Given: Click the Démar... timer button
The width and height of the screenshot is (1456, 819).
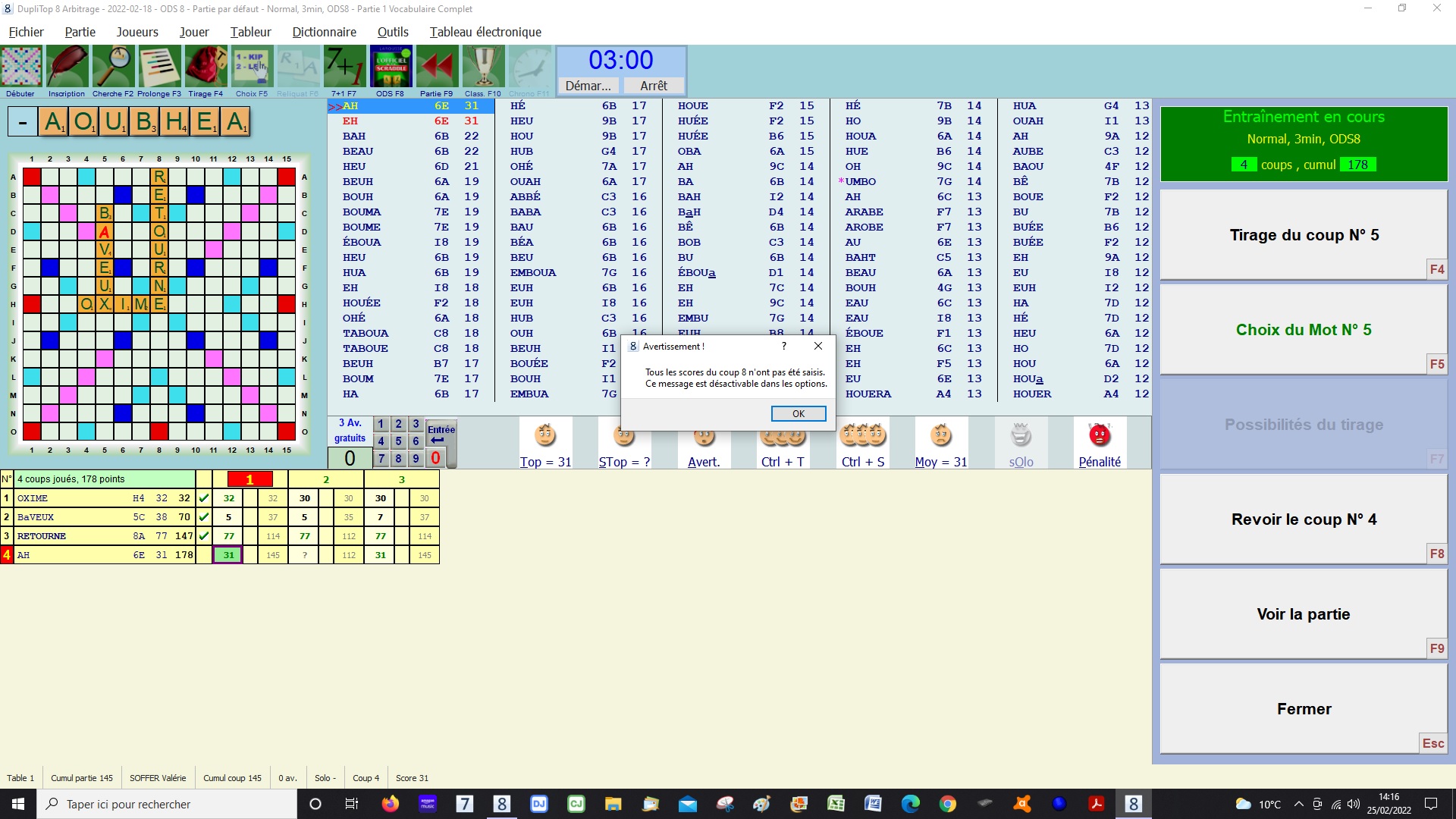Looking at the screenshot, I should pos(588,86).
